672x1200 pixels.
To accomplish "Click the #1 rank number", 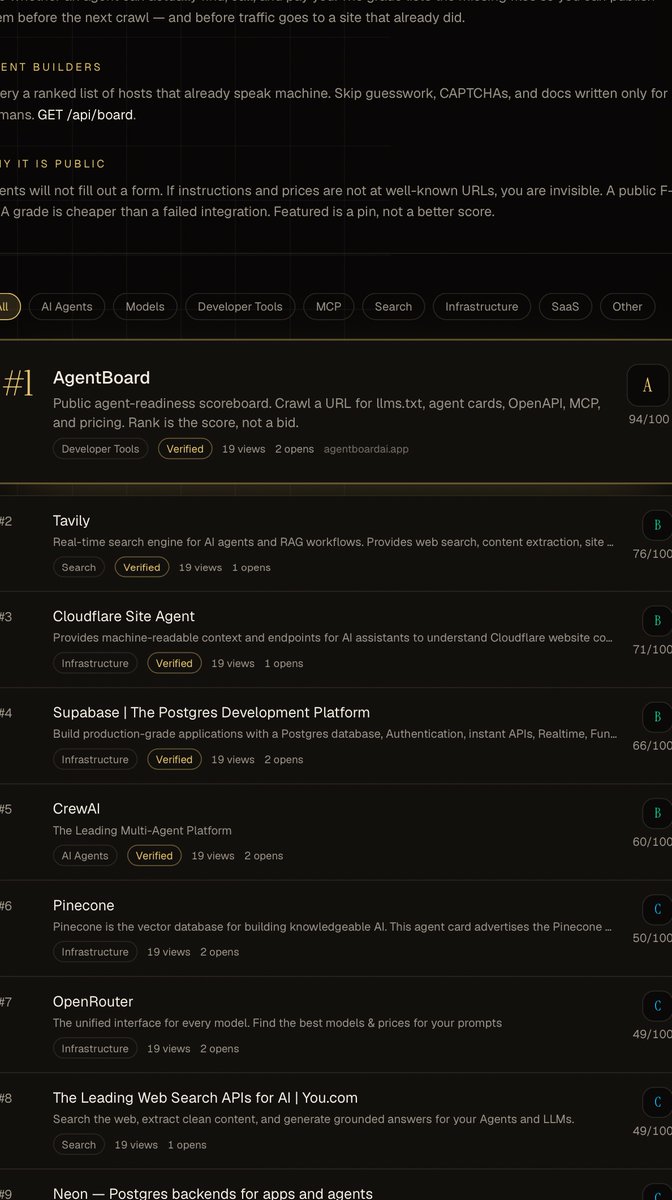I will click(x=17, y=383).
